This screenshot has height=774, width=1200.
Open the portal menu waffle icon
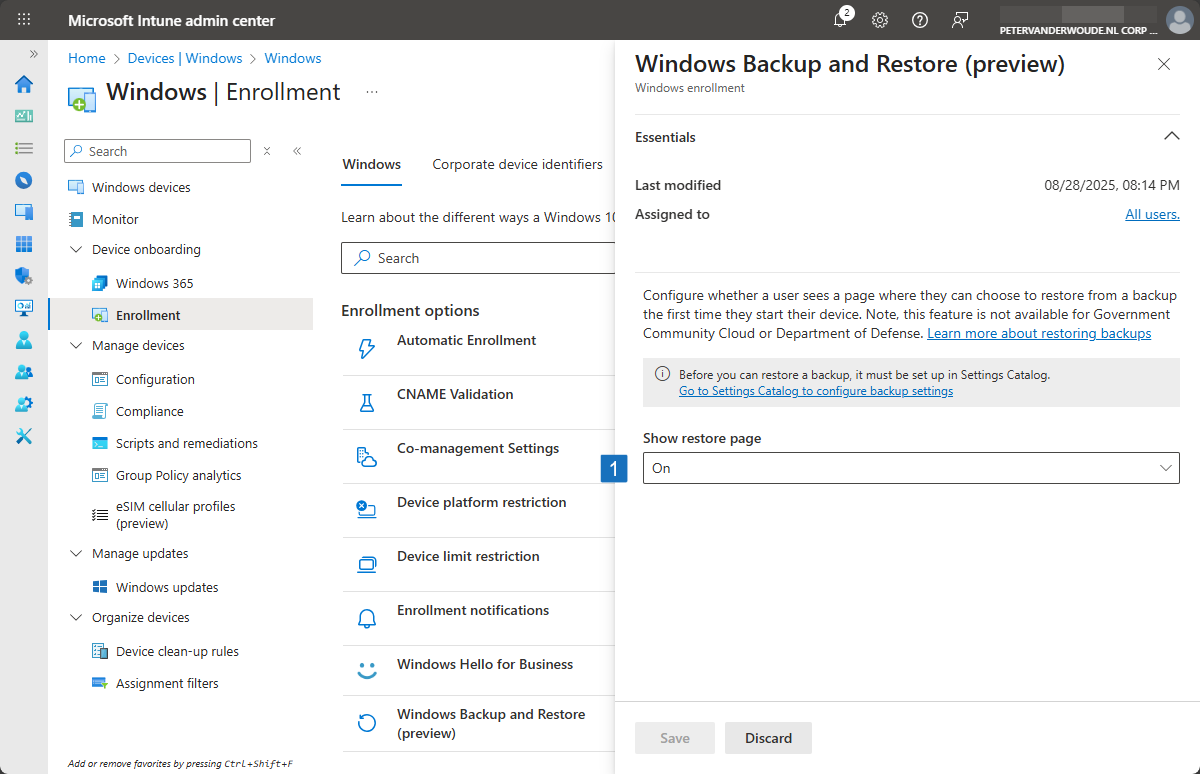pos(24,20)
